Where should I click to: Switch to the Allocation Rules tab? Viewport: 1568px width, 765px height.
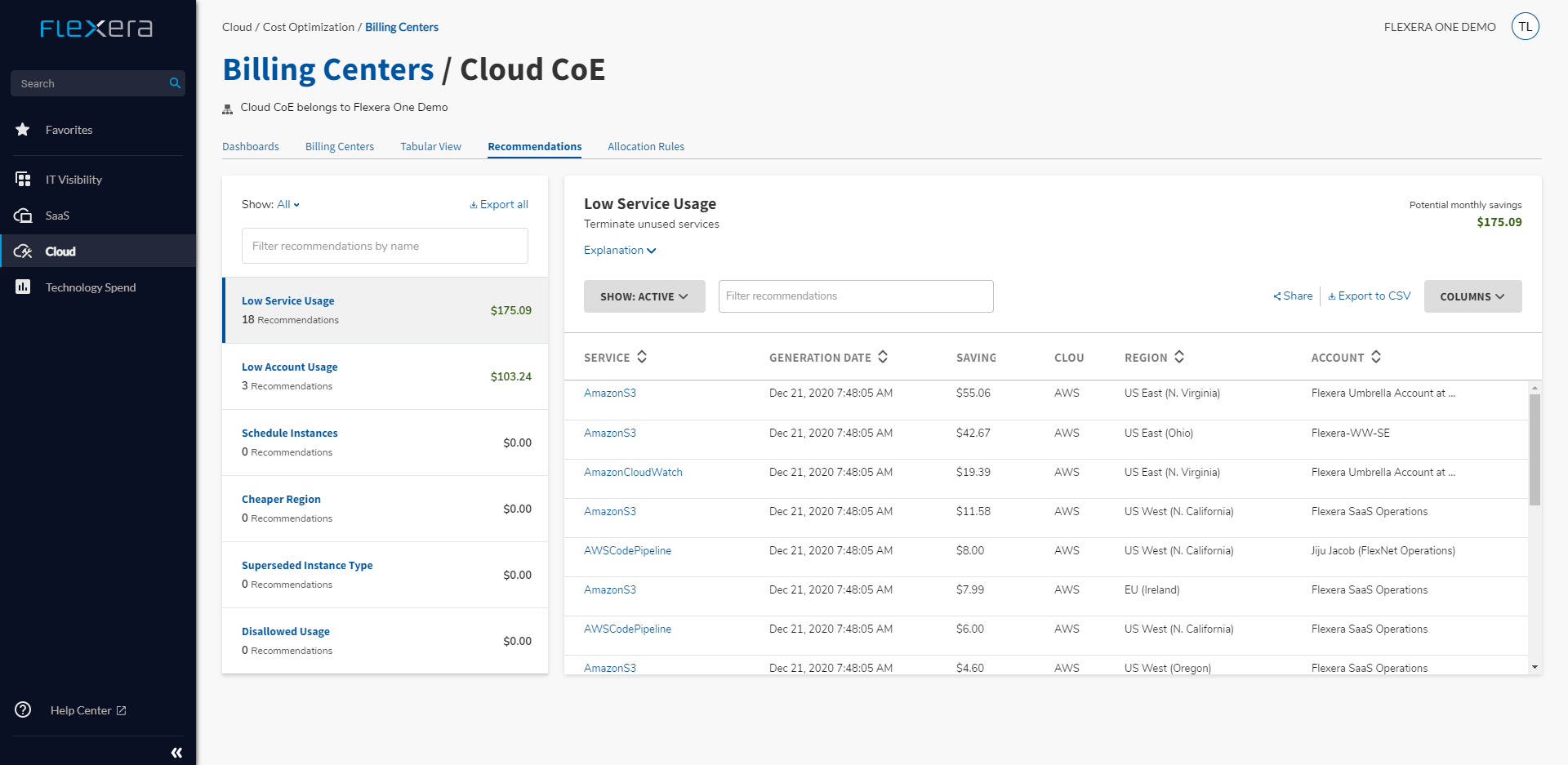point(645,147)
